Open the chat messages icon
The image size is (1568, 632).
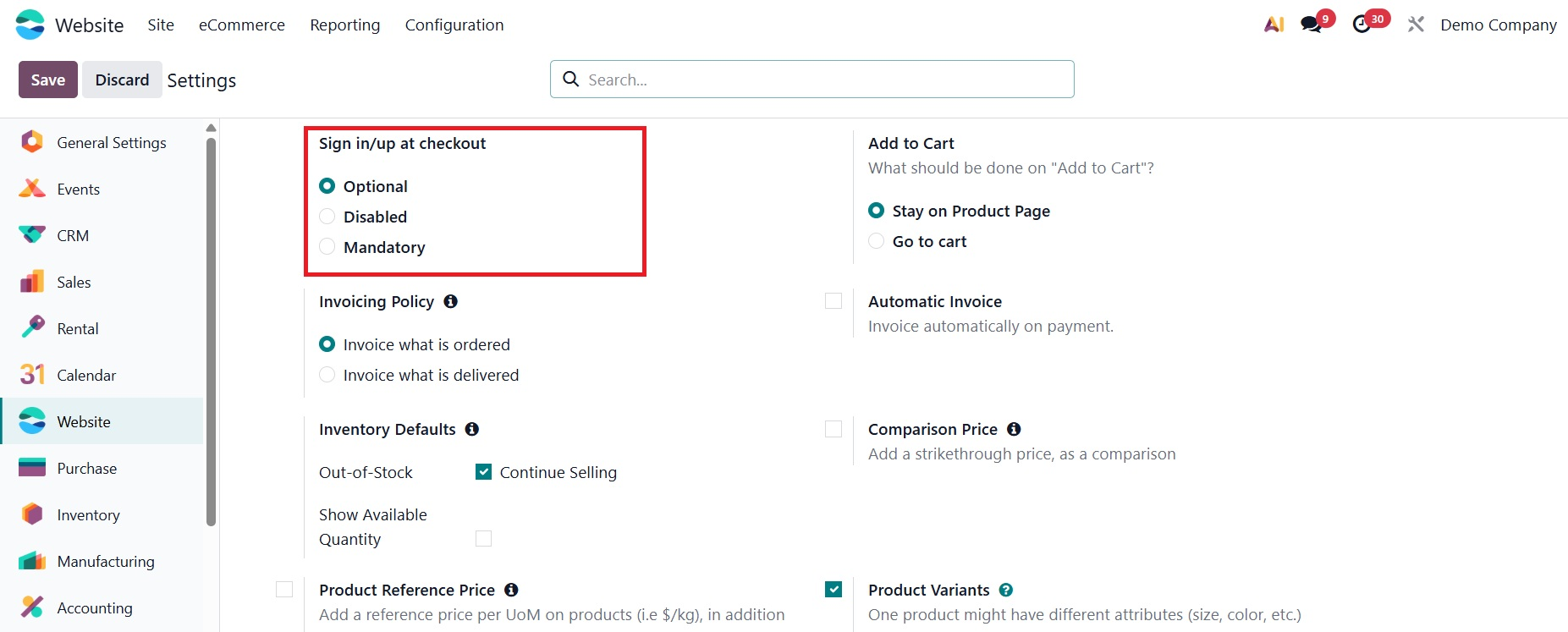[1312, 25]
